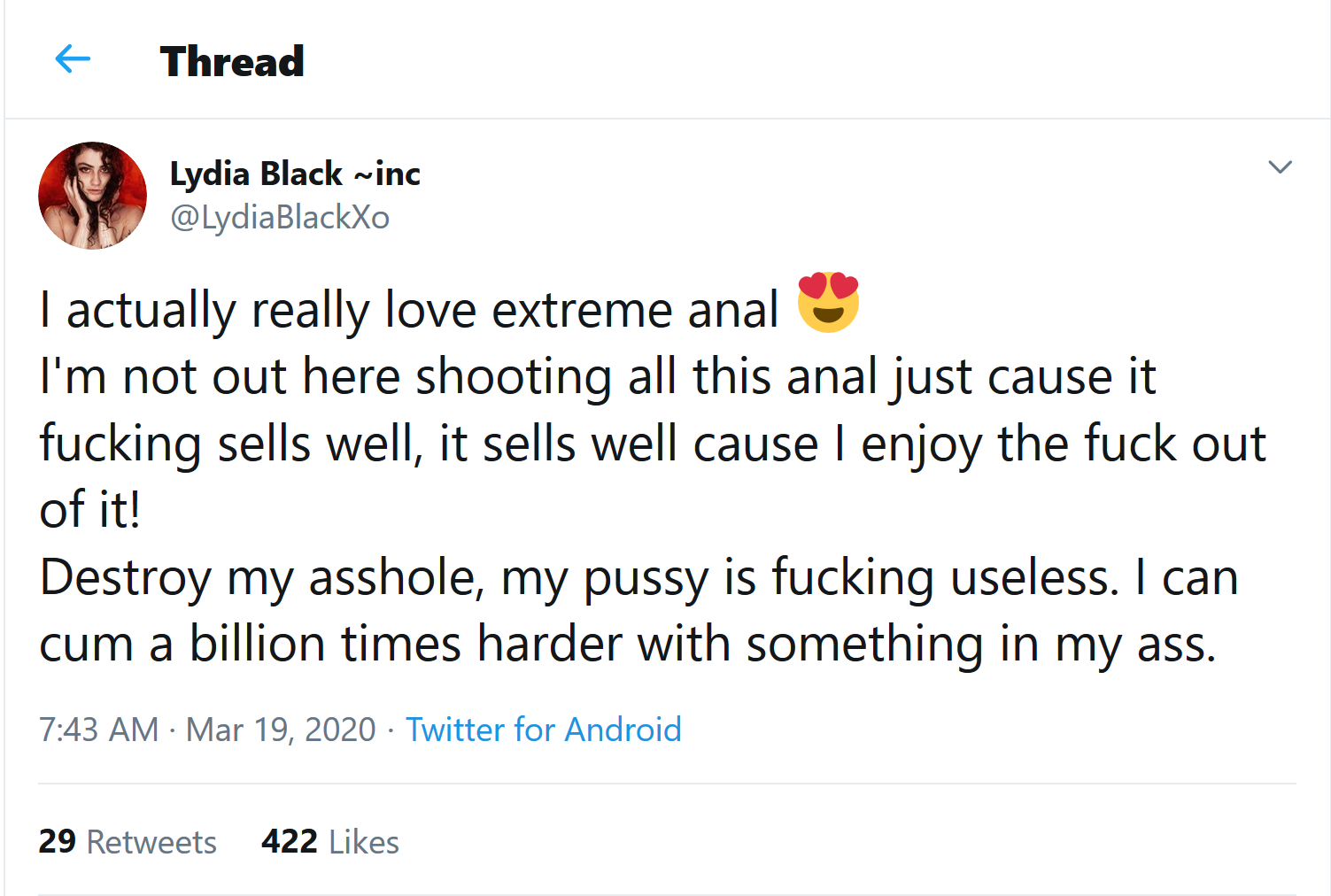Viewport: 1331px width, 896px height.
Task: Click the 7:43 AM timestamp
Action: coord(98,730)
